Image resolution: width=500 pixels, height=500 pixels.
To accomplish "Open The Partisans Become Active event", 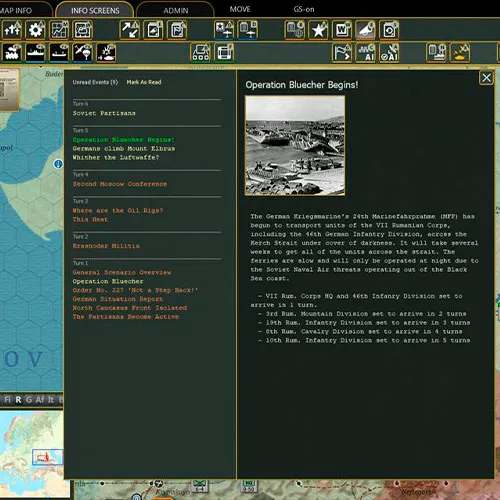I will coord(126,317).
